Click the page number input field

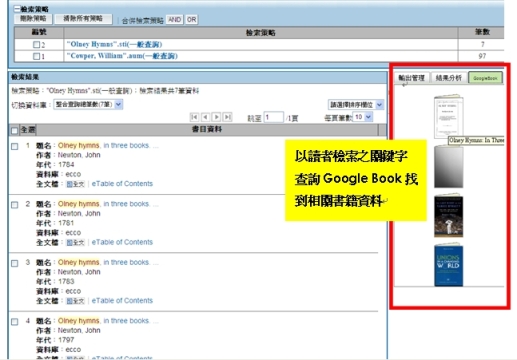pyautogui.click(x=273, y=117)
